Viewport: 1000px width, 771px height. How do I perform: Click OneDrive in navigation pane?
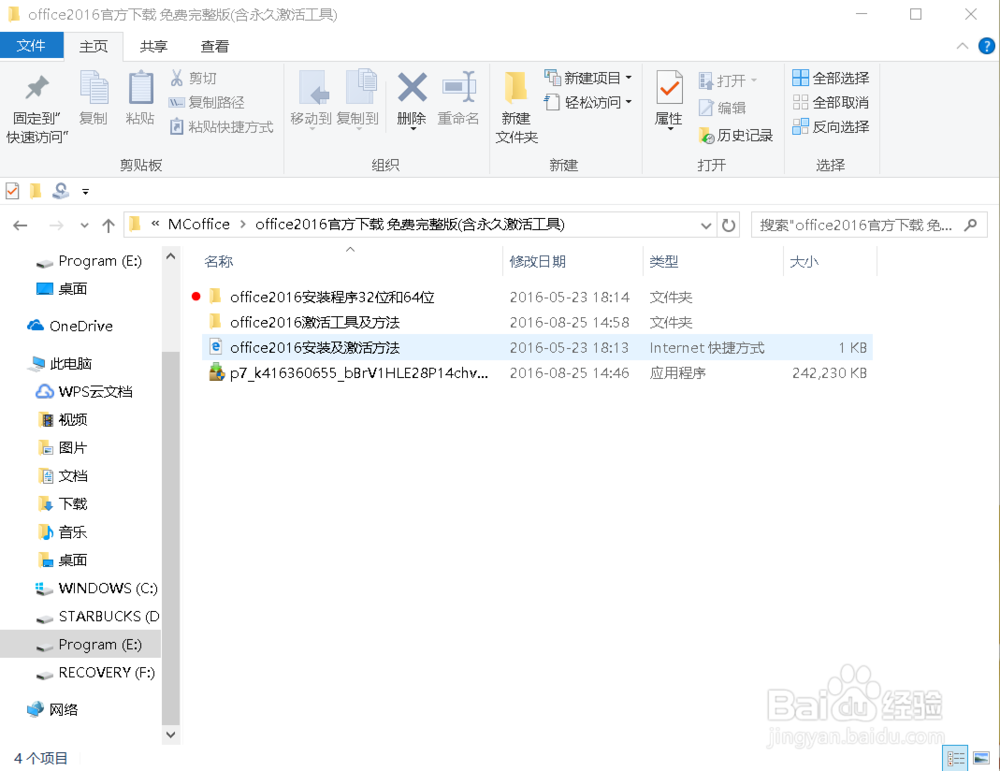click(x=70, y=326)
